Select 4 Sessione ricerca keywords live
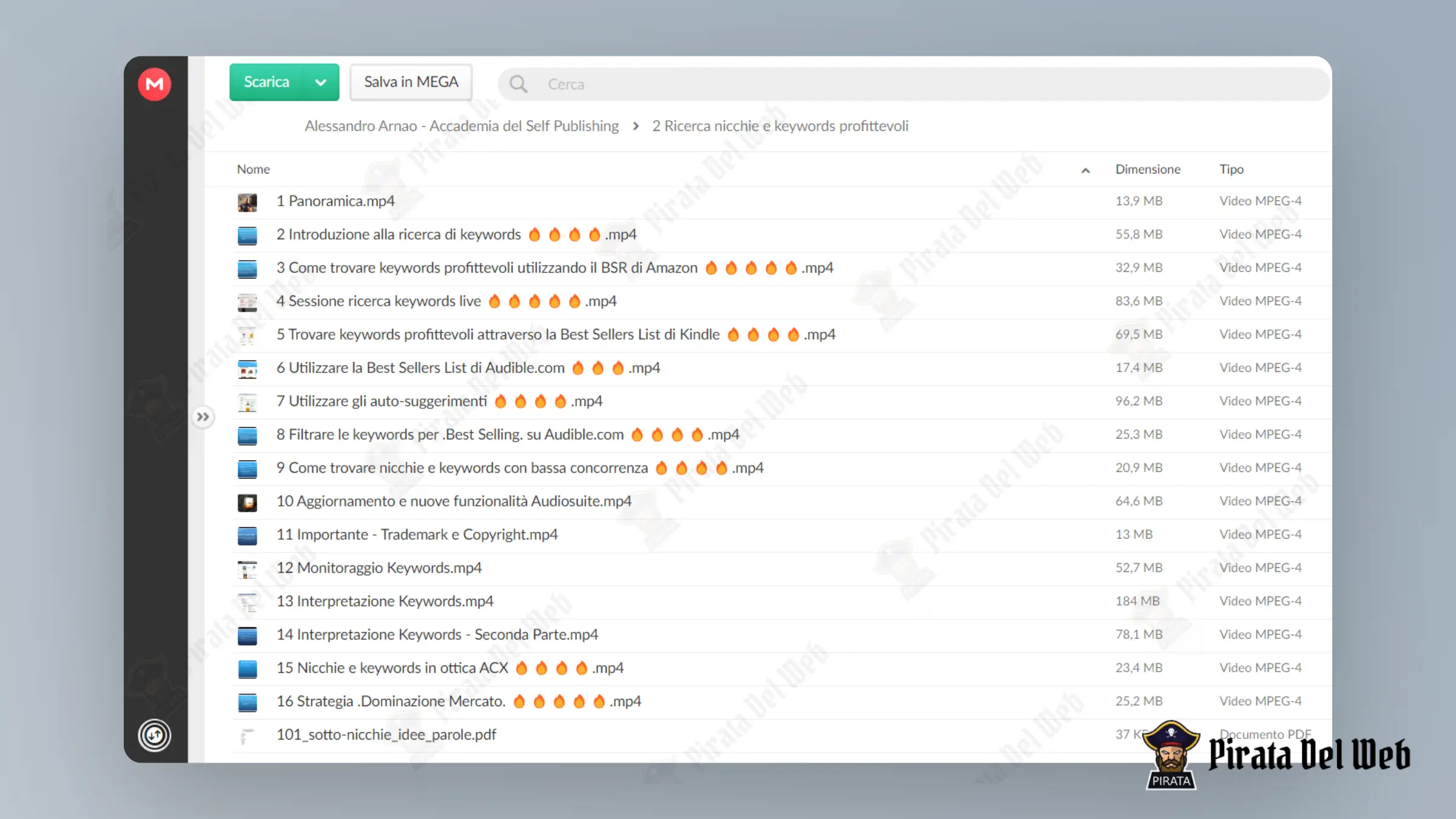This screenshot has width=1456, height=819. pyautogui.click(x=447, y=301)
